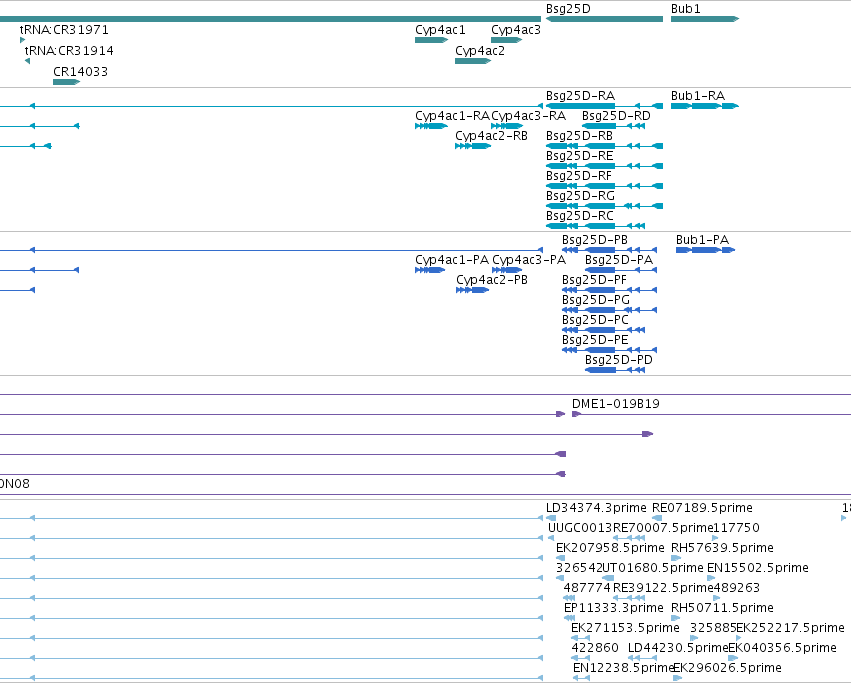Click the Cyp4ac2 gene bar
Screen dimensions: 851x683
[473, 61]
